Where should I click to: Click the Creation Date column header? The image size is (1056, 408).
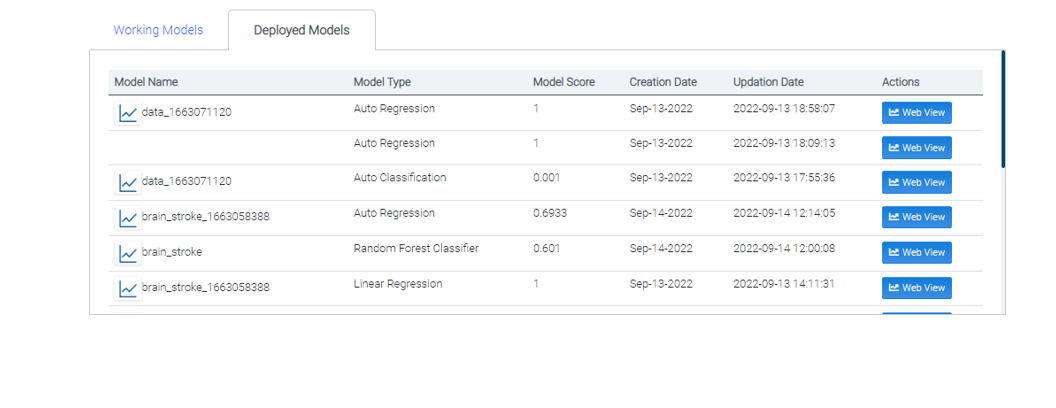663,82
